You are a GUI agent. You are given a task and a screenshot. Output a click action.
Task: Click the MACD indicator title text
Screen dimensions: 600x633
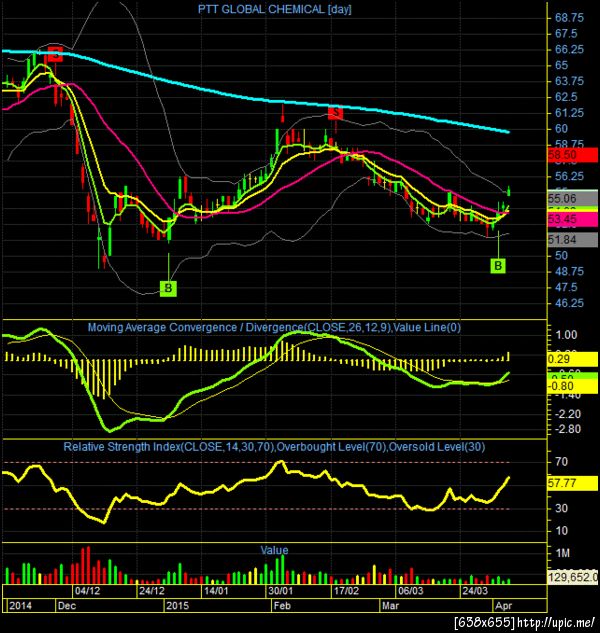[275, 327]
